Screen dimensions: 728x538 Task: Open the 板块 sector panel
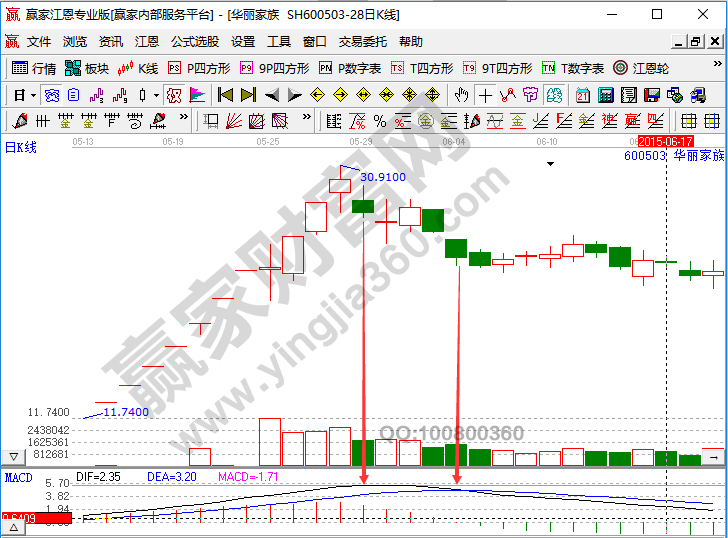pyautogui.click(x=86, y=69)
